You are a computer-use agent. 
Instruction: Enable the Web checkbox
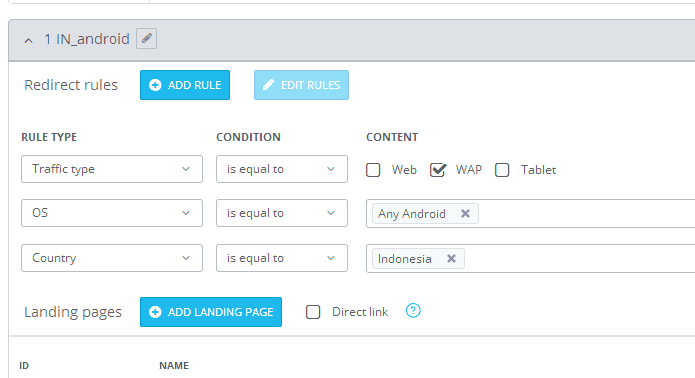click(373, 170)
